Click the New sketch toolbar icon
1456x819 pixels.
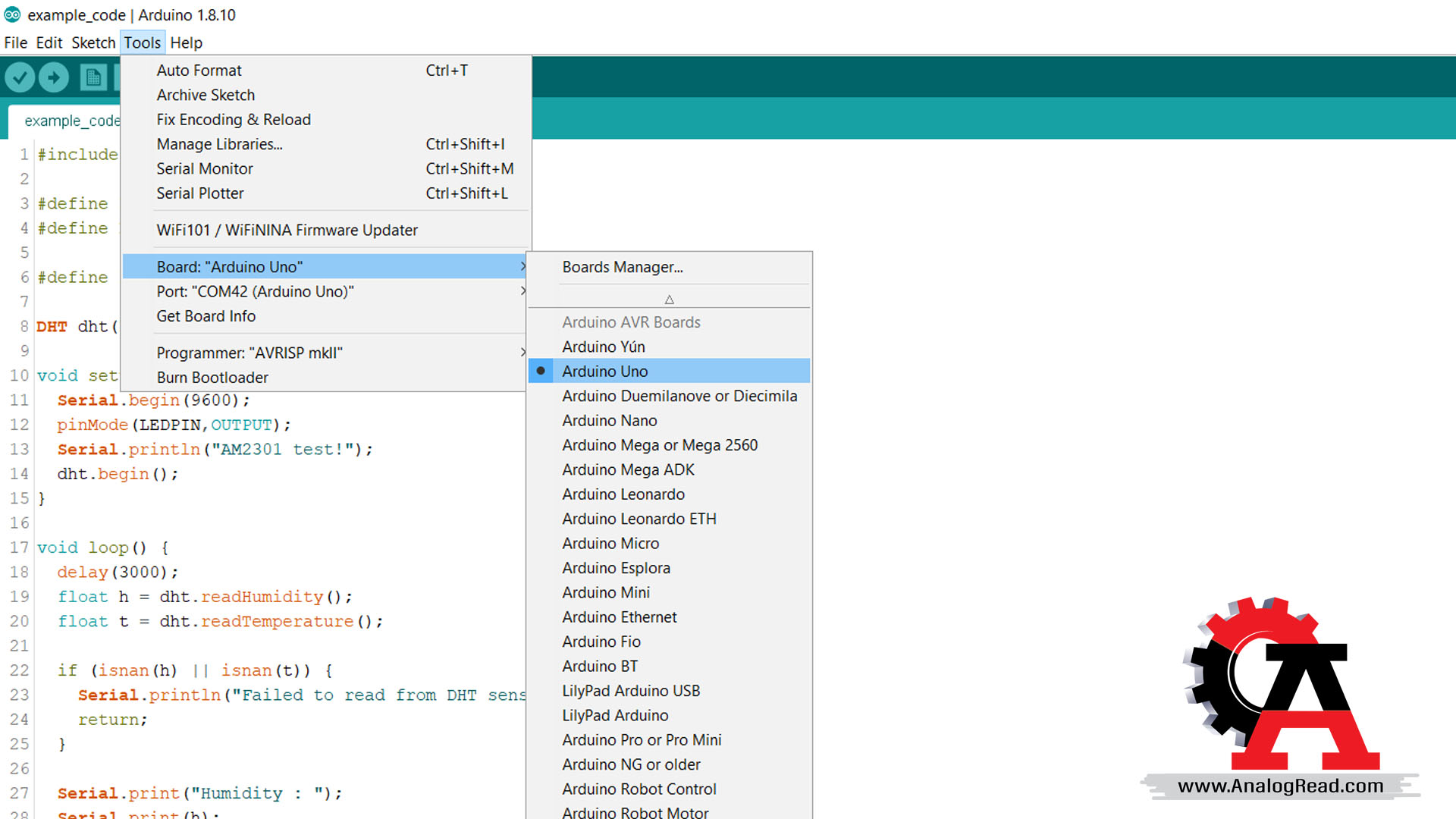93,77
